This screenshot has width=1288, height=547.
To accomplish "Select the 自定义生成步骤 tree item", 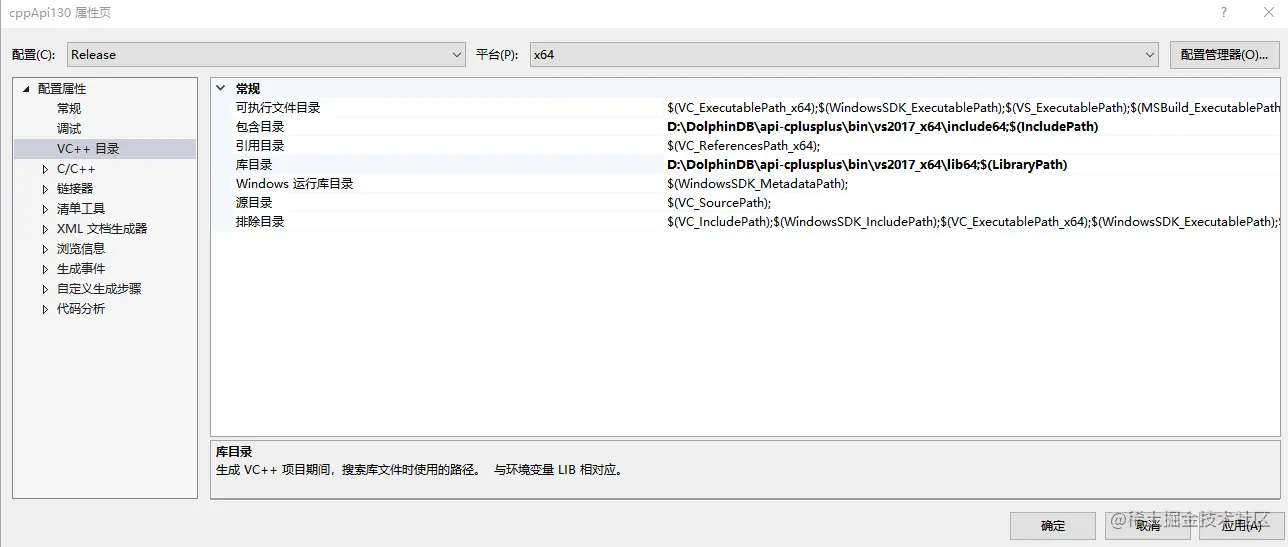I will [x=99, y=288].
